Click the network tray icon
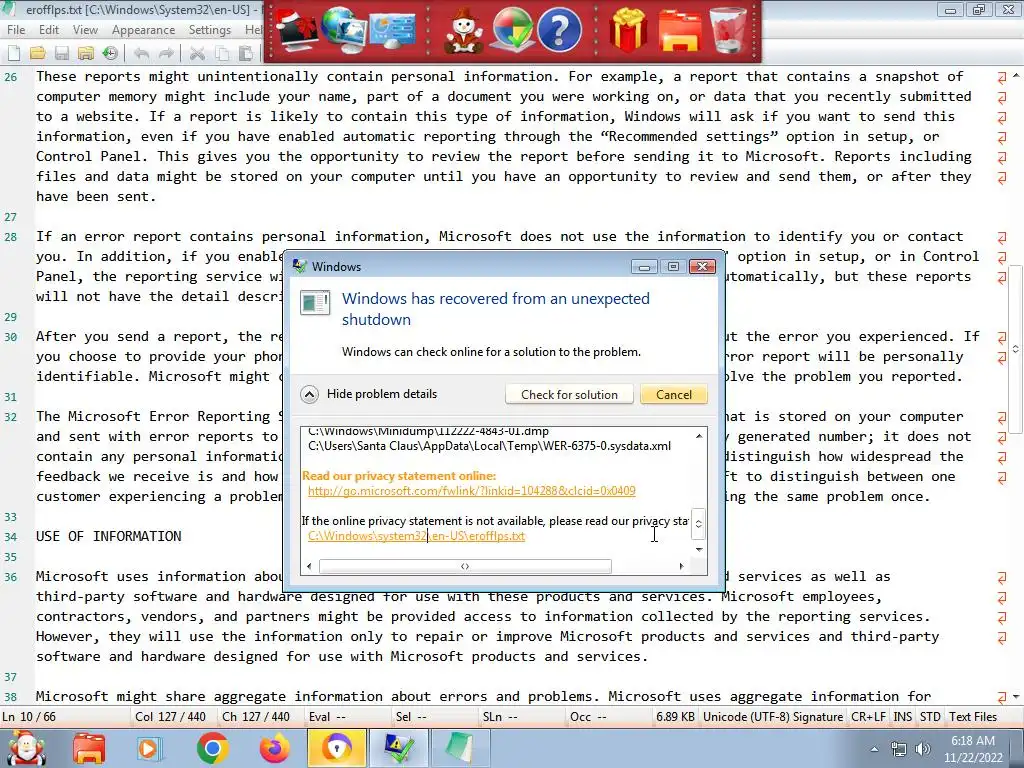Image resolution: width=1024 pixels, height=768 pixels. [x=899, y=749]
